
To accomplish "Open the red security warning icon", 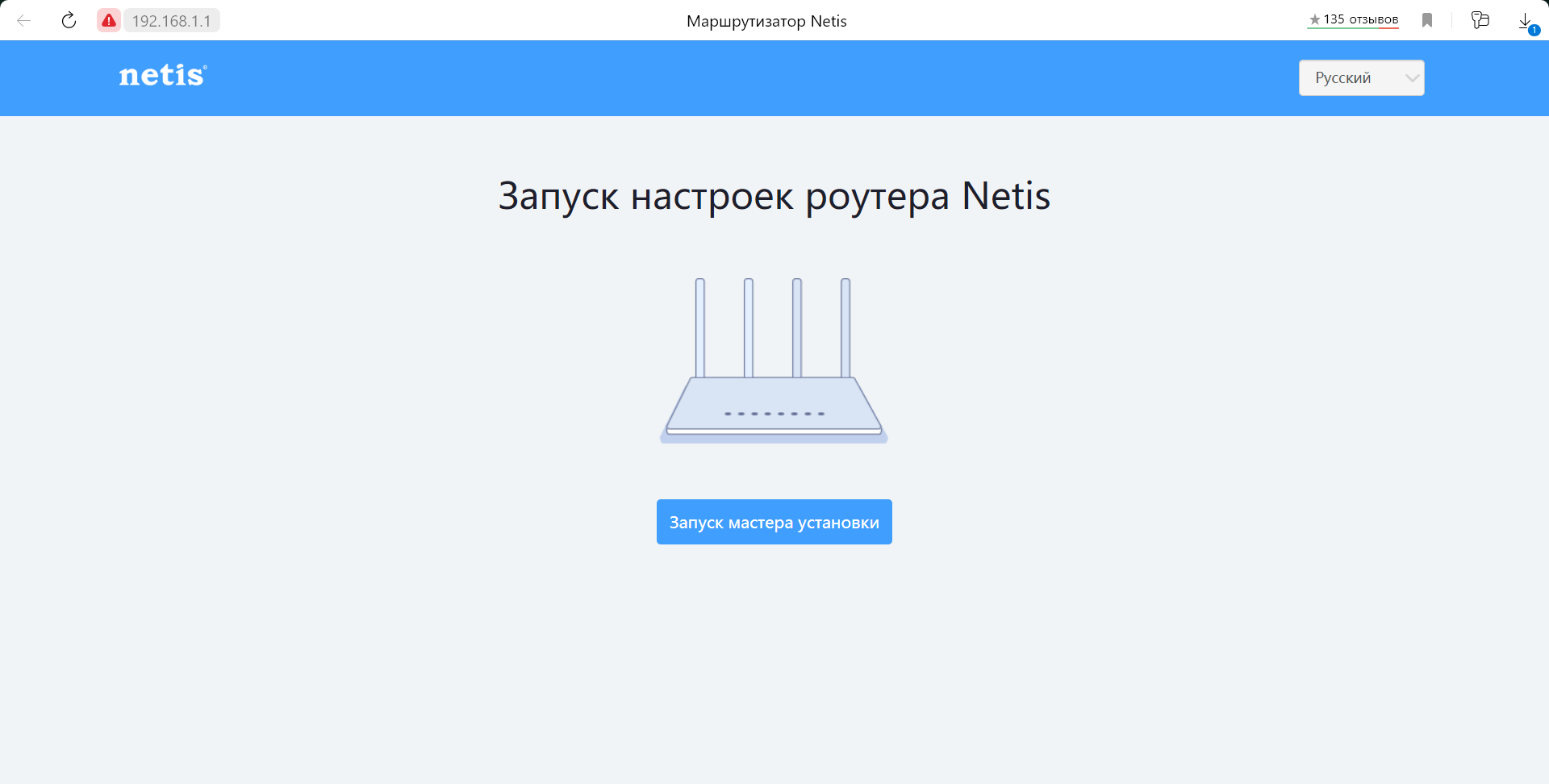I will (x=109, y=21).
